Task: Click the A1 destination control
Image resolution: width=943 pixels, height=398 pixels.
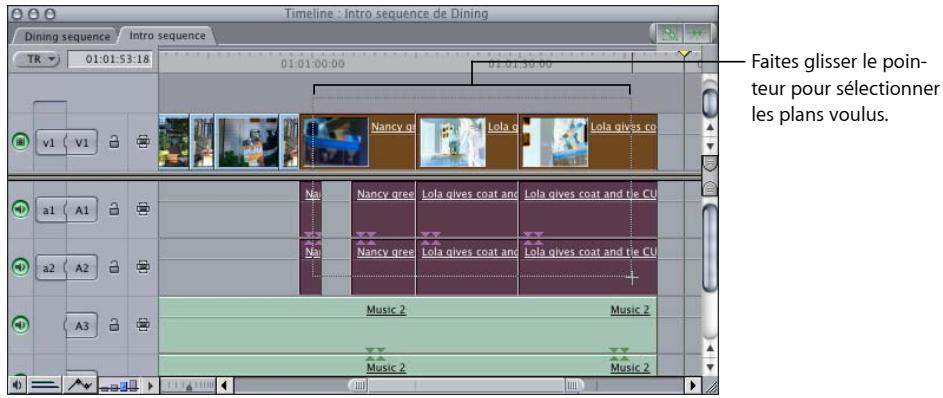Action: 82,209
